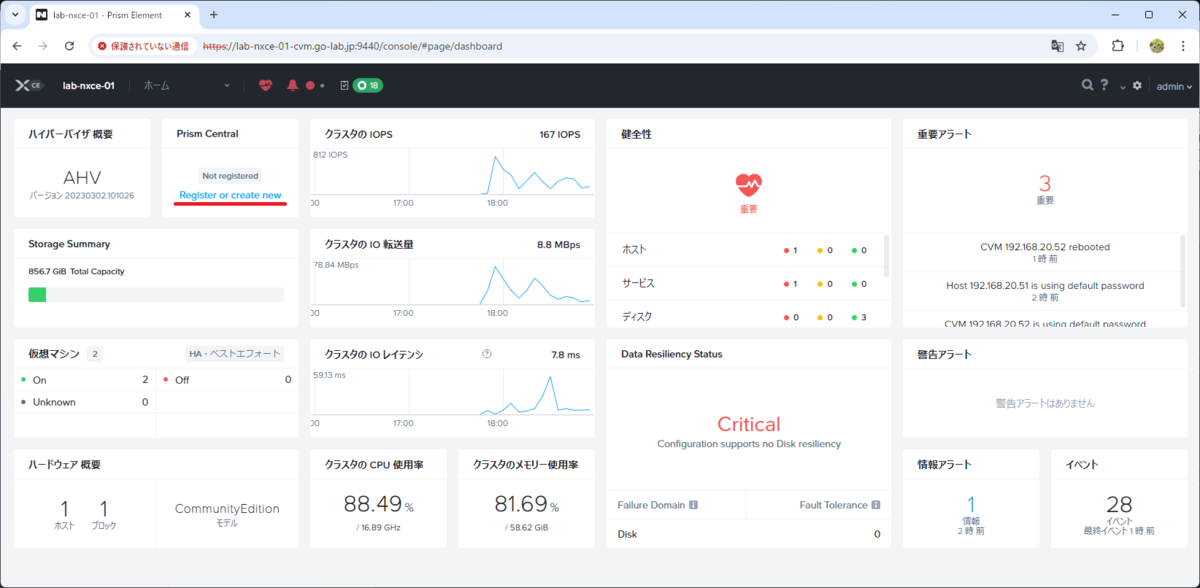
Task: Click the Register or create new link
Action: (x=230, y=195)
